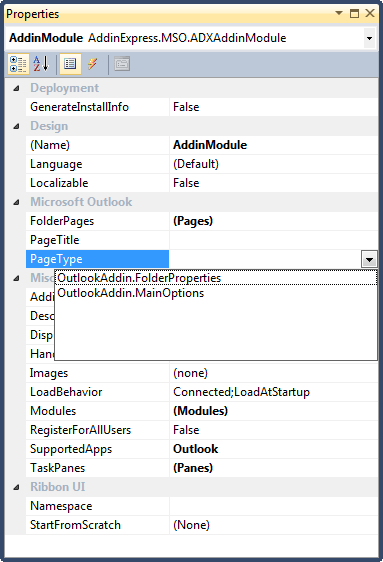Click the Microsoft Outlook category header

pyautogui.click(x=81, y=202)
